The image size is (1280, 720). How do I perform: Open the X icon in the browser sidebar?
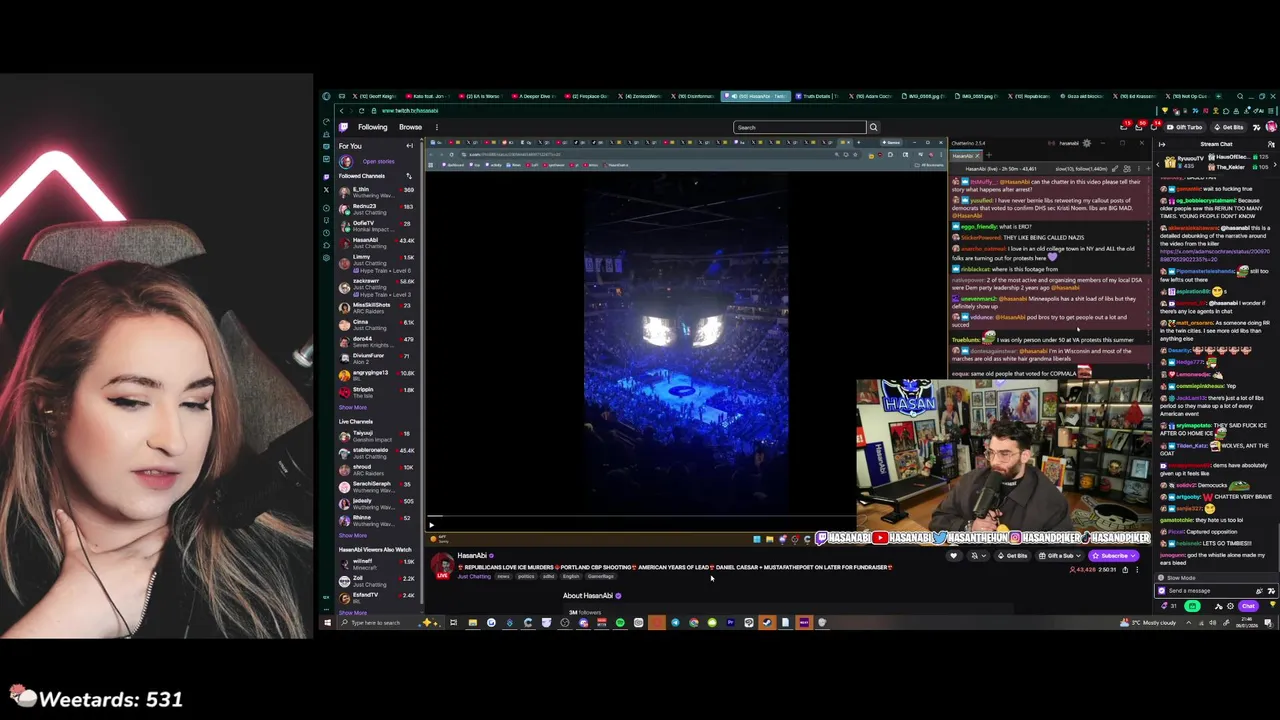[326, 189]
